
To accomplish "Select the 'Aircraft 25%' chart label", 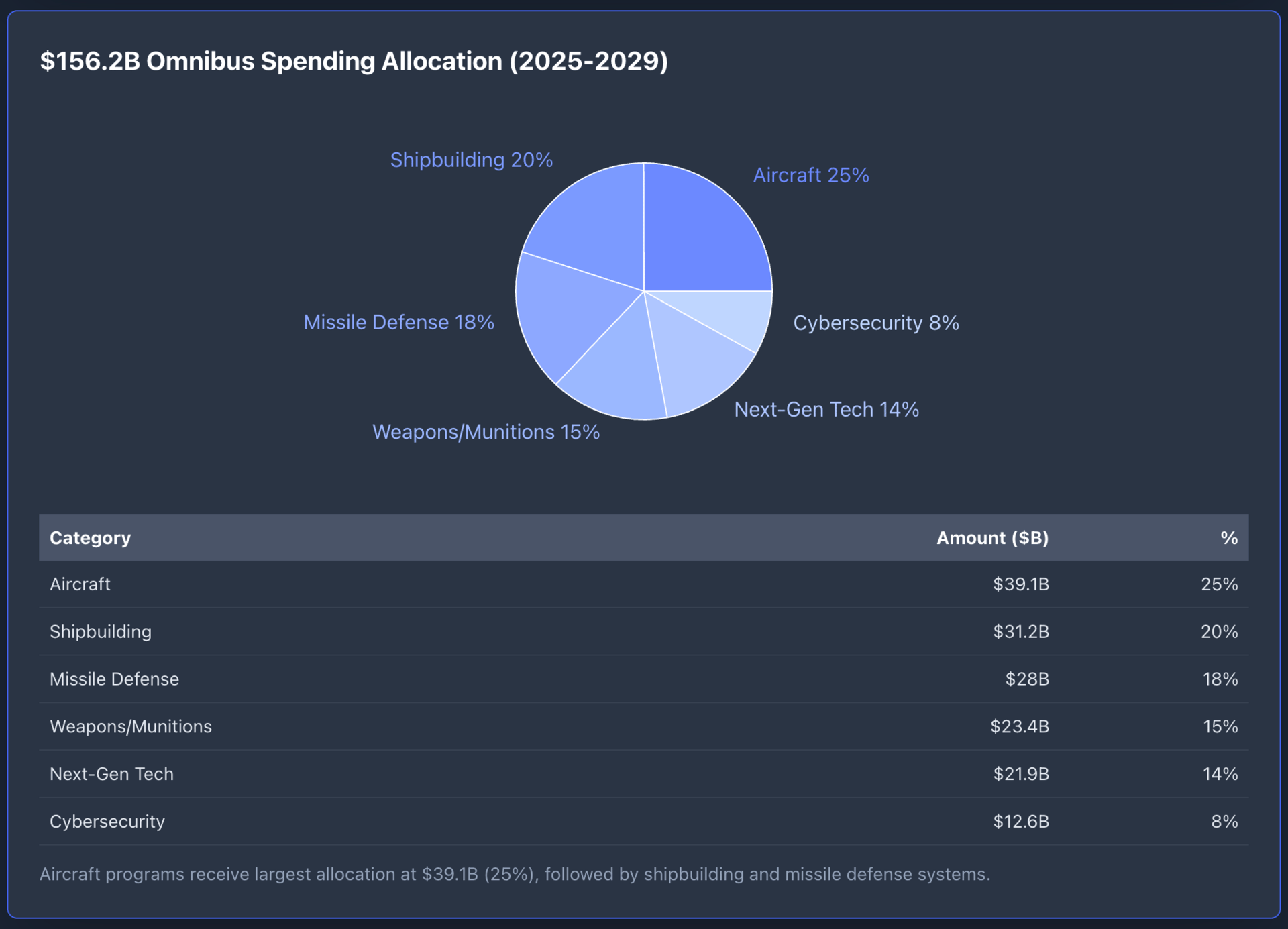I will coord(810,176).
